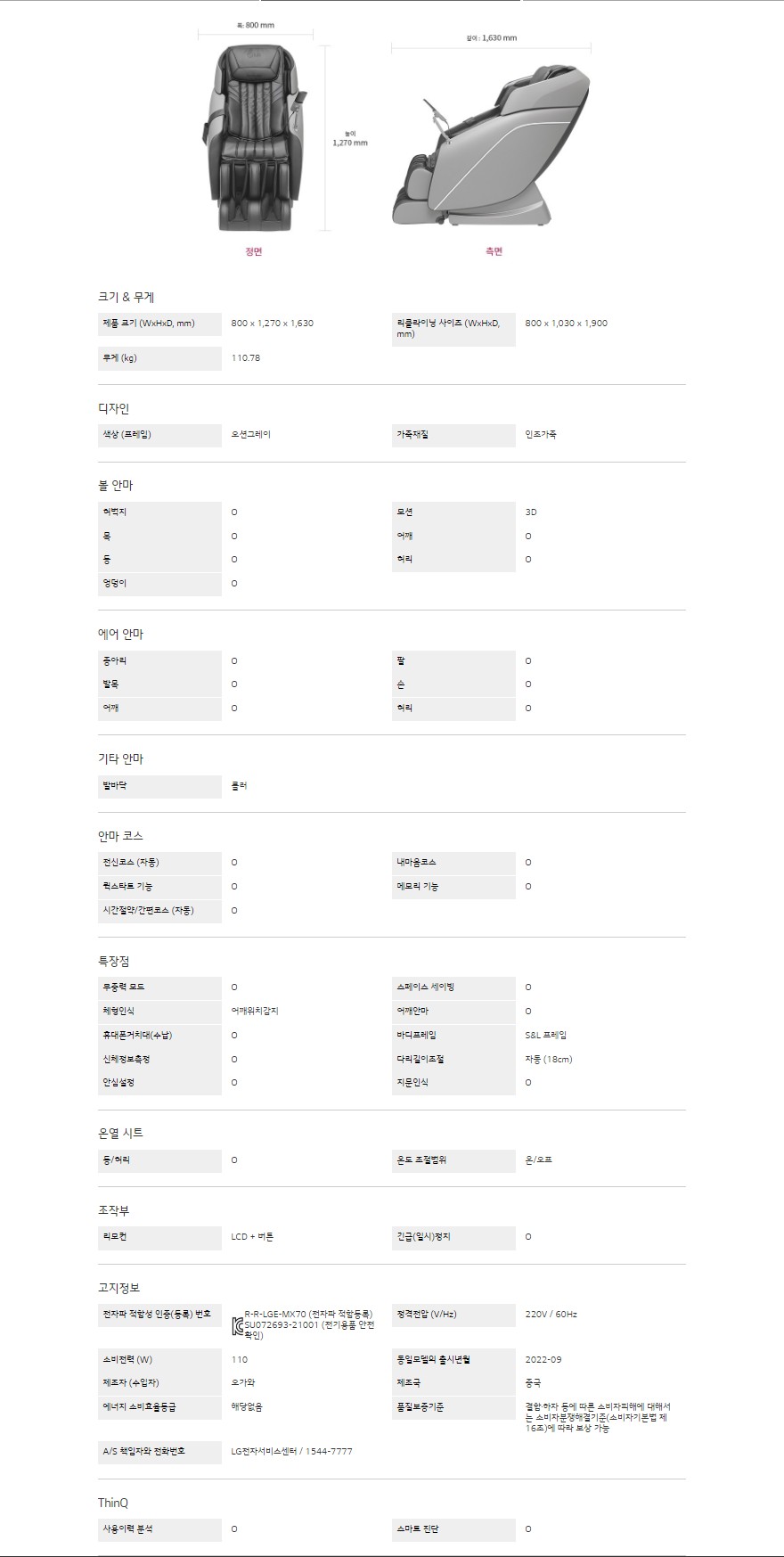Click the front view massage chair image
The width and height of the screenshot is (784, 1557).
click(255, 137)
